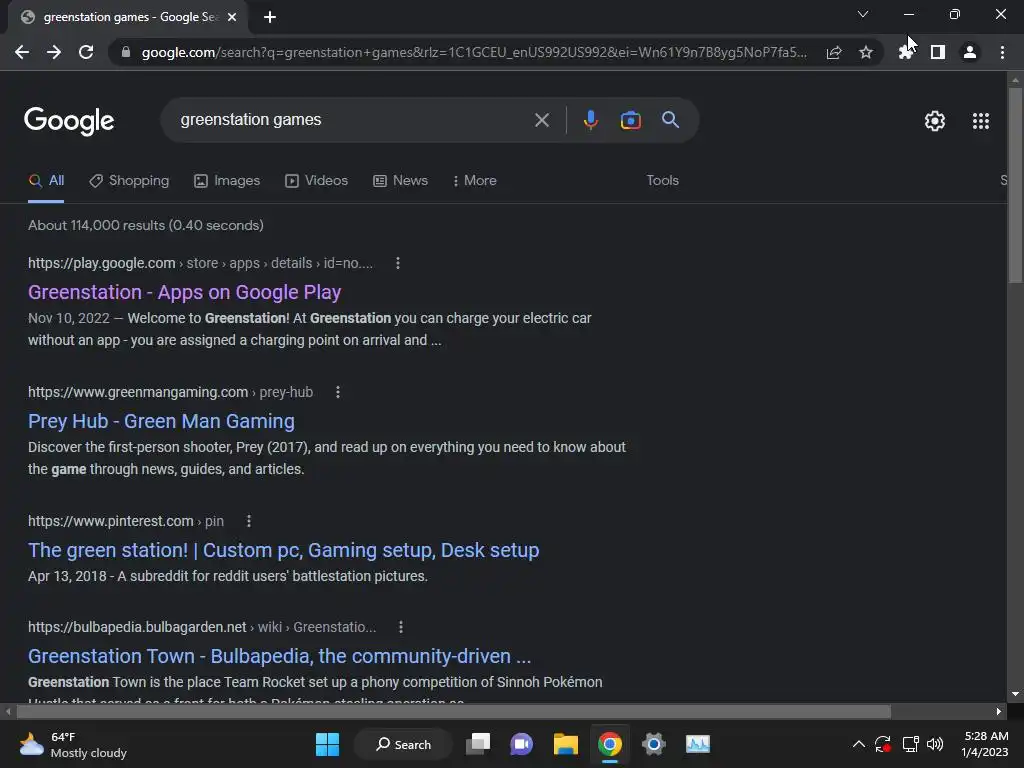Open Windows Start menu
This screenshot has height=768, width=1024.
[327, 744]
